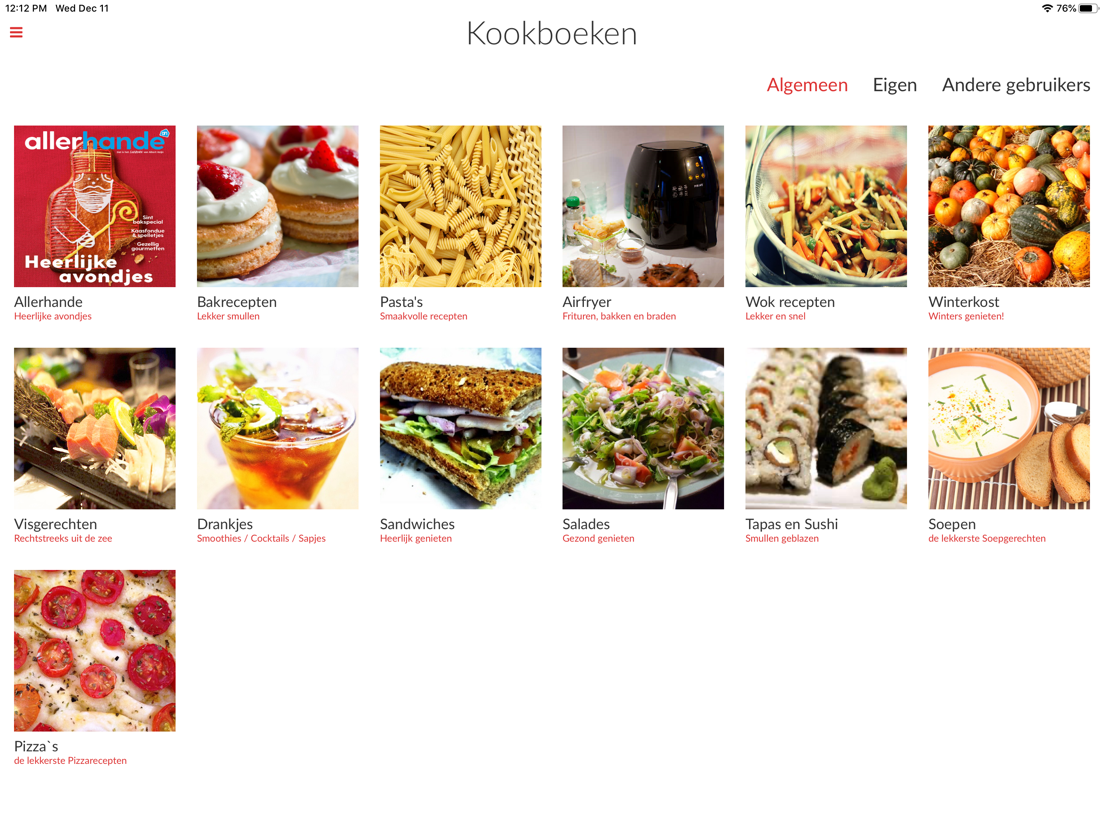Tap the Wi-Fi status icon
The width and height of the screenshot is (1104, 828).
(x=1047, y=8)
